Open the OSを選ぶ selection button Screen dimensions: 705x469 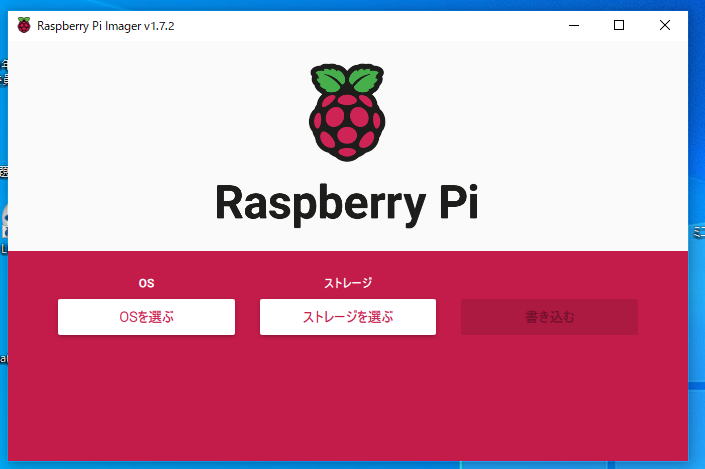click(x=146, y=317)
